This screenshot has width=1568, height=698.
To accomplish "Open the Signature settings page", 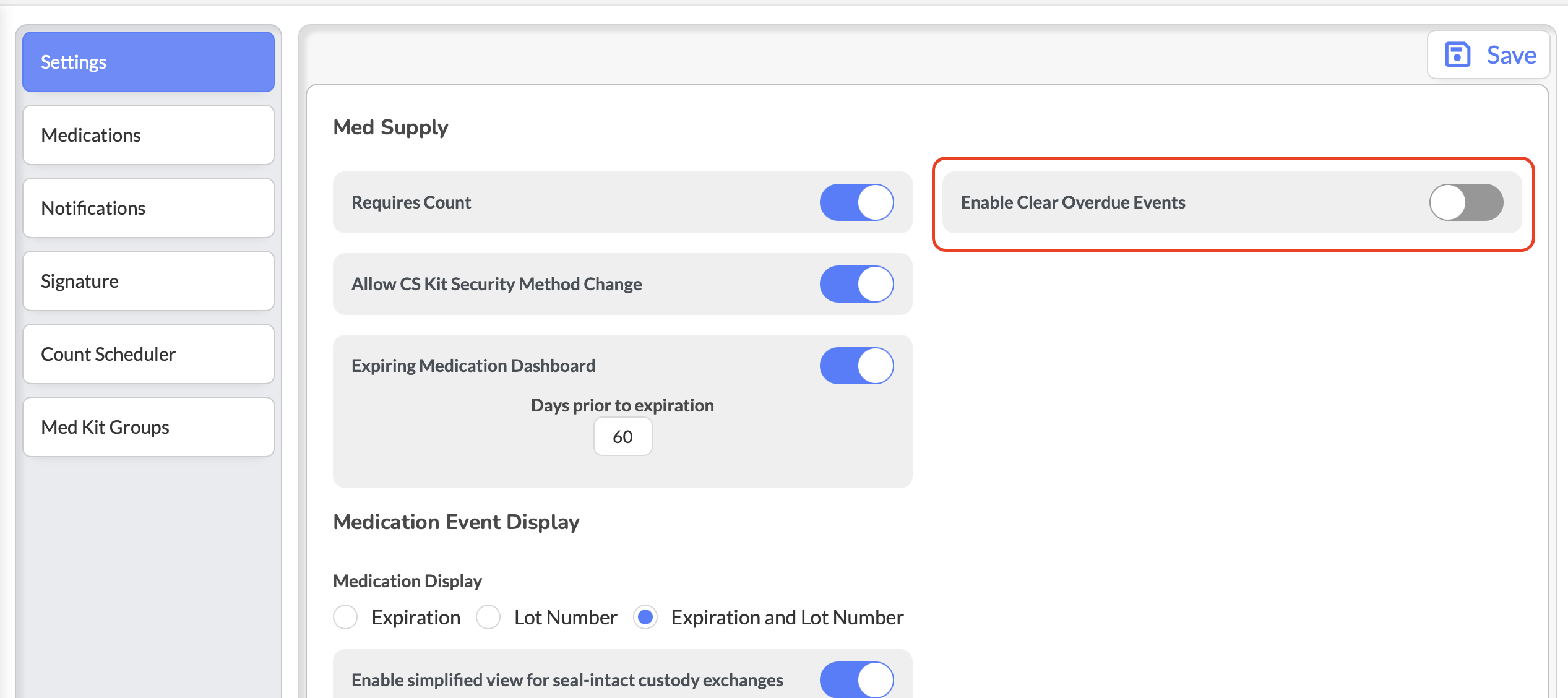I will (x=149, y=281).
